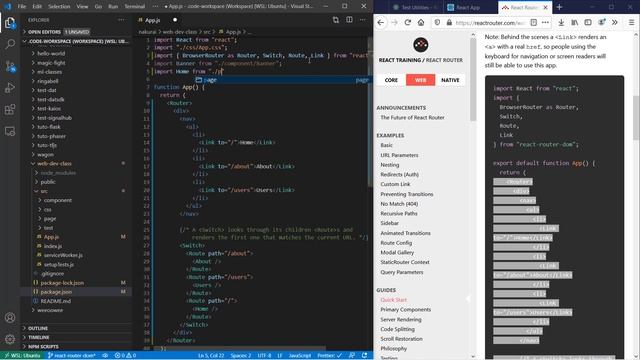Open Run and Debug view
Viewport: 640px width, 360px height.
point(10,88)
